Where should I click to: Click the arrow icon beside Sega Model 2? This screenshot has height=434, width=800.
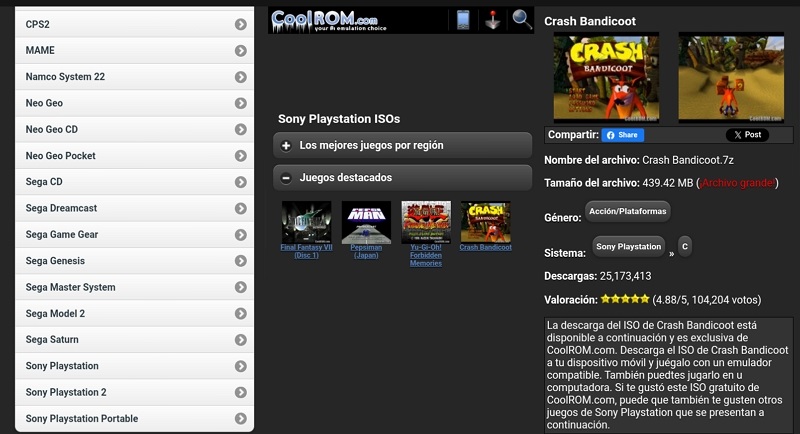(241, 314)
